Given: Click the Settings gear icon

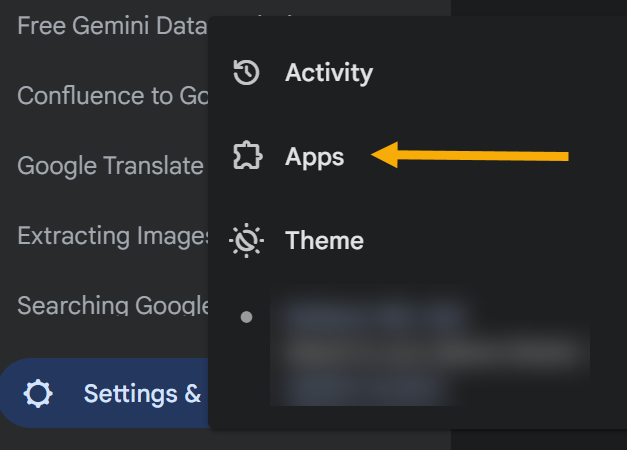Looking at the screenshot, I should pos(39,394).
